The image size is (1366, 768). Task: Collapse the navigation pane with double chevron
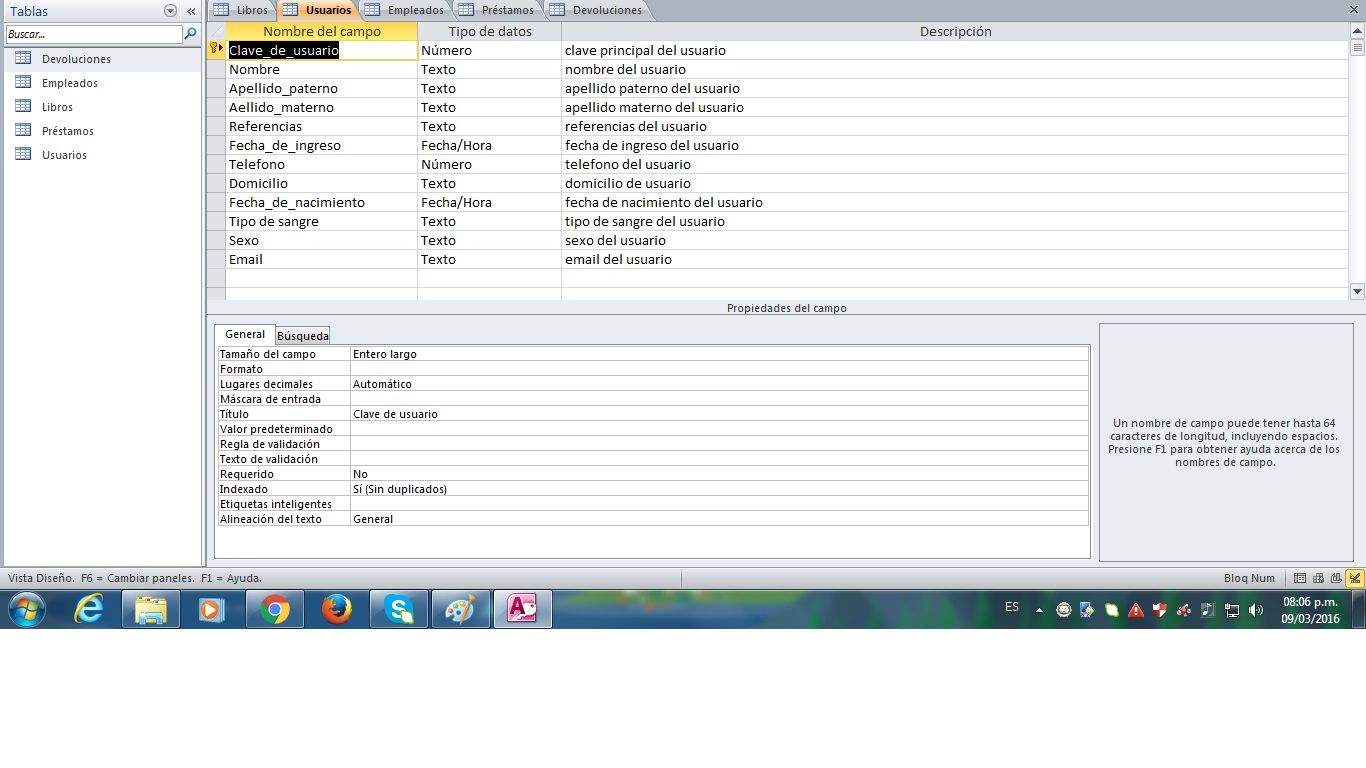(x=191, y=11)
